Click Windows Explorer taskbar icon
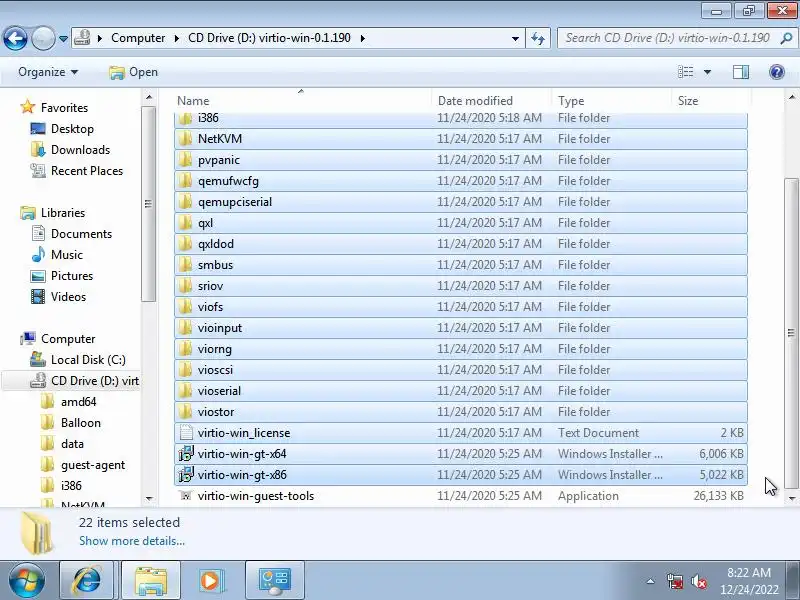 (x=151, y=580)
